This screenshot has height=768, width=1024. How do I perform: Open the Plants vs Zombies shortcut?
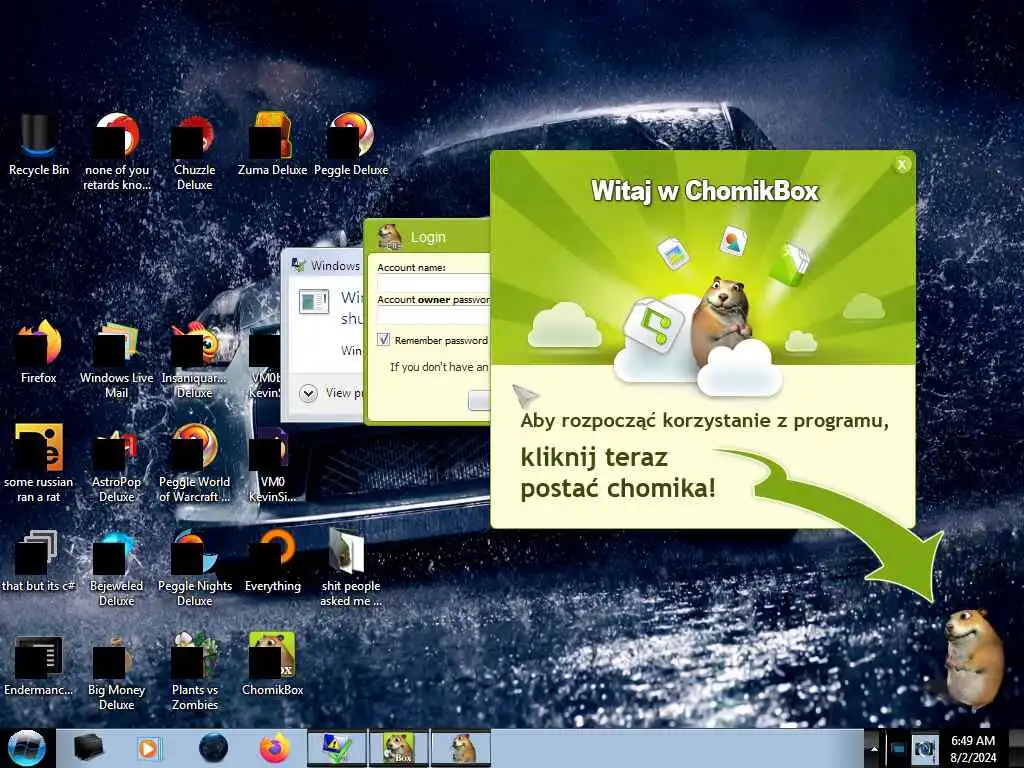click(194, 671)
